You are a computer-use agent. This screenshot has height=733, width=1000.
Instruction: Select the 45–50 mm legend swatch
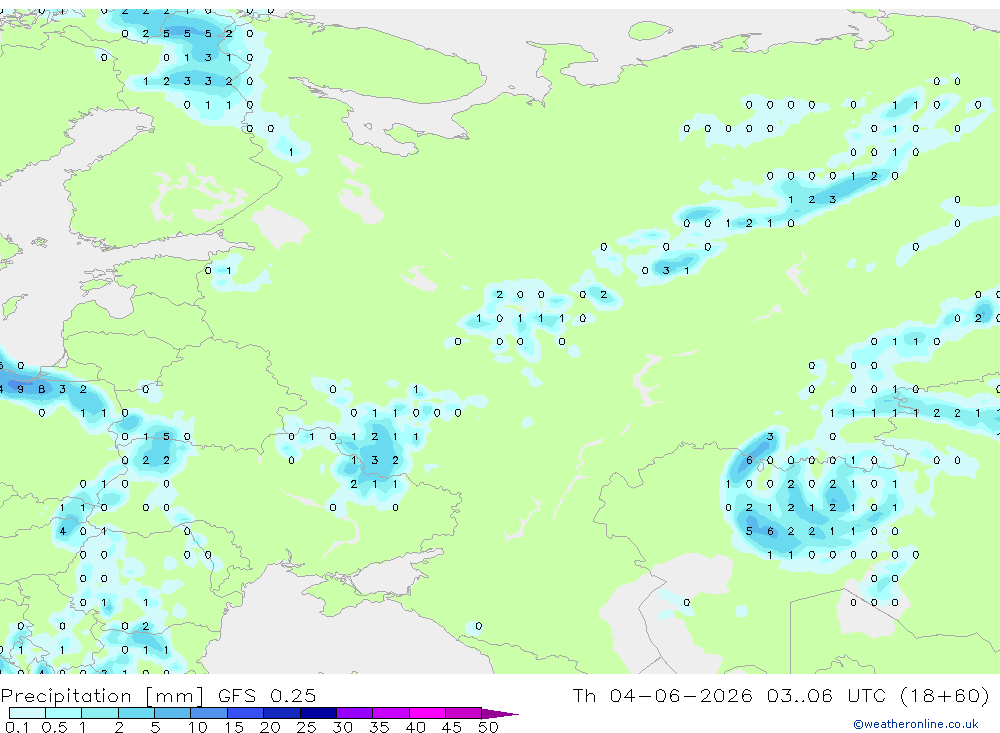pos(464,713)
